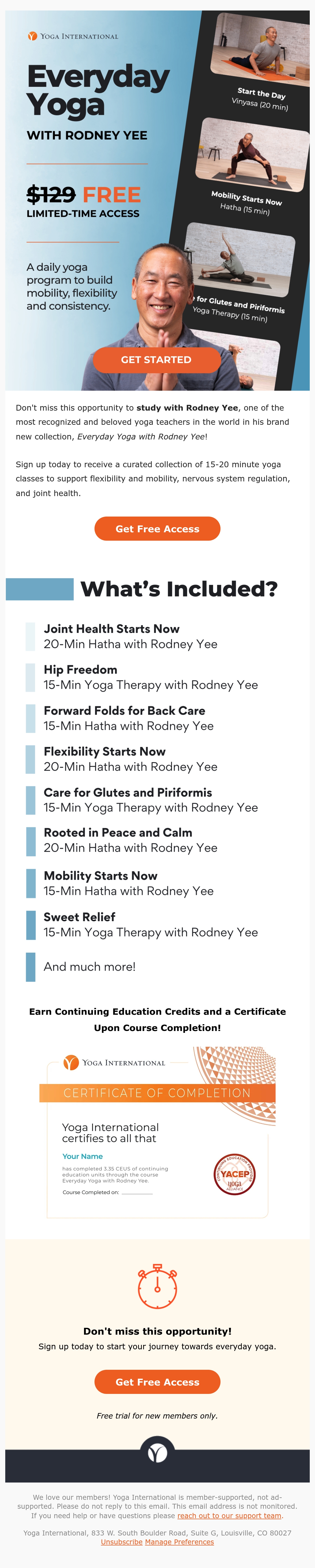315x1568 pixels.
Task: Click the blue bar beside What's Included
Action: pyautogui.click(x=40, y=589)
